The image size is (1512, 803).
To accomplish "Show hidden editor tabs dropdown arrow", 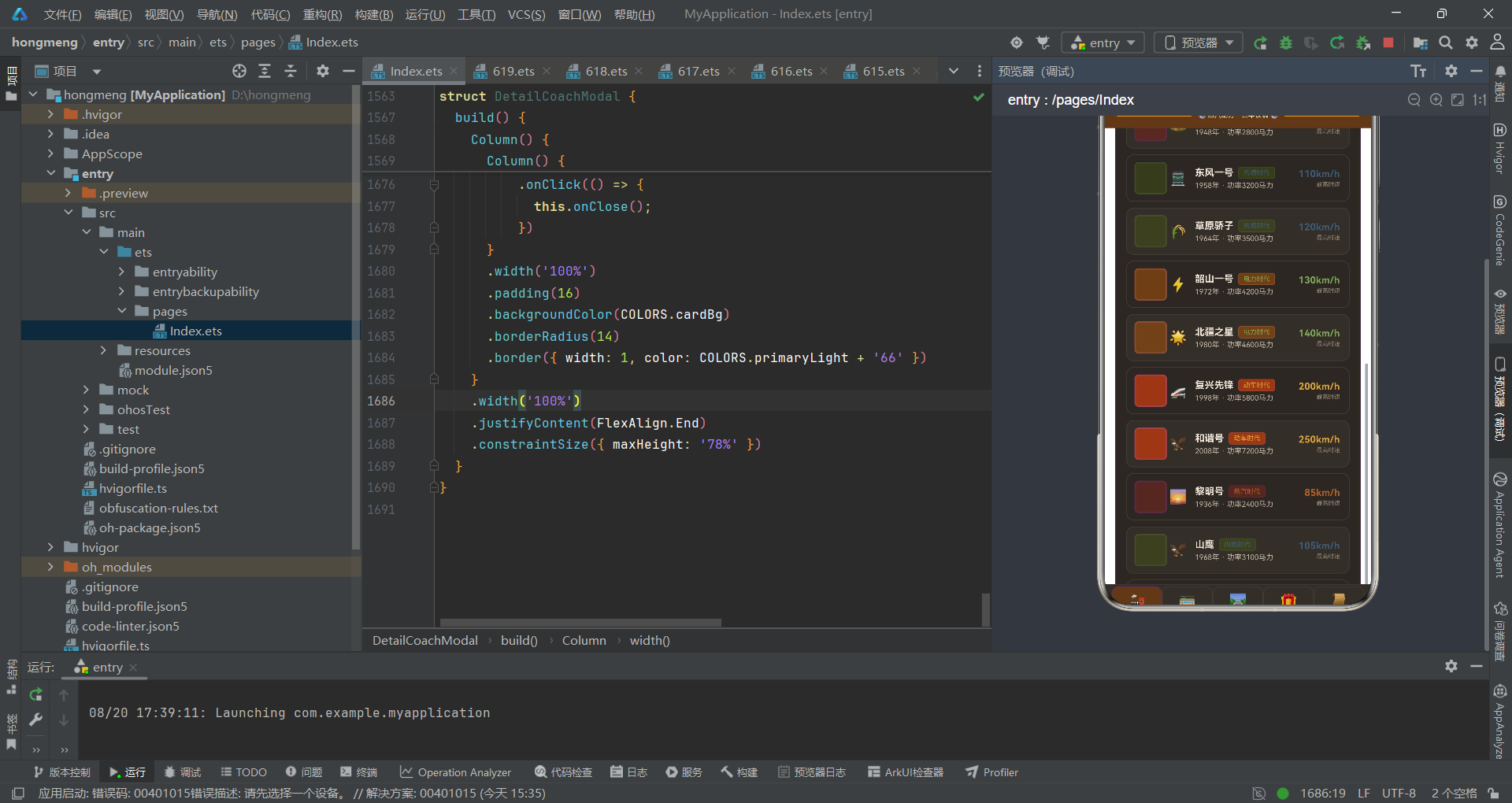I will tap(954, 72).
